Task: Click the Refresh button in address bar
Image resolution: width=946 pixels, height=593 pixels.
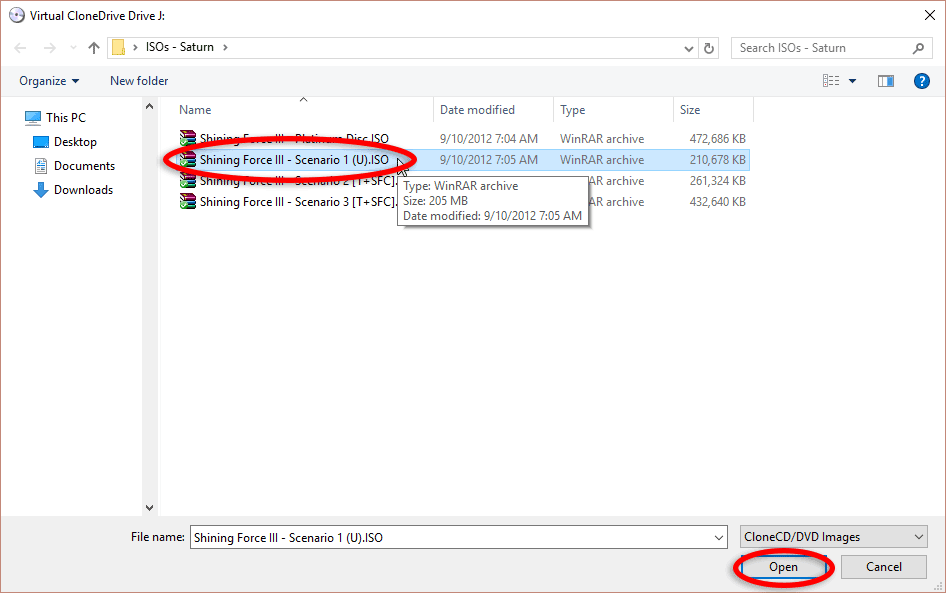Action: (x=709, y=48)
